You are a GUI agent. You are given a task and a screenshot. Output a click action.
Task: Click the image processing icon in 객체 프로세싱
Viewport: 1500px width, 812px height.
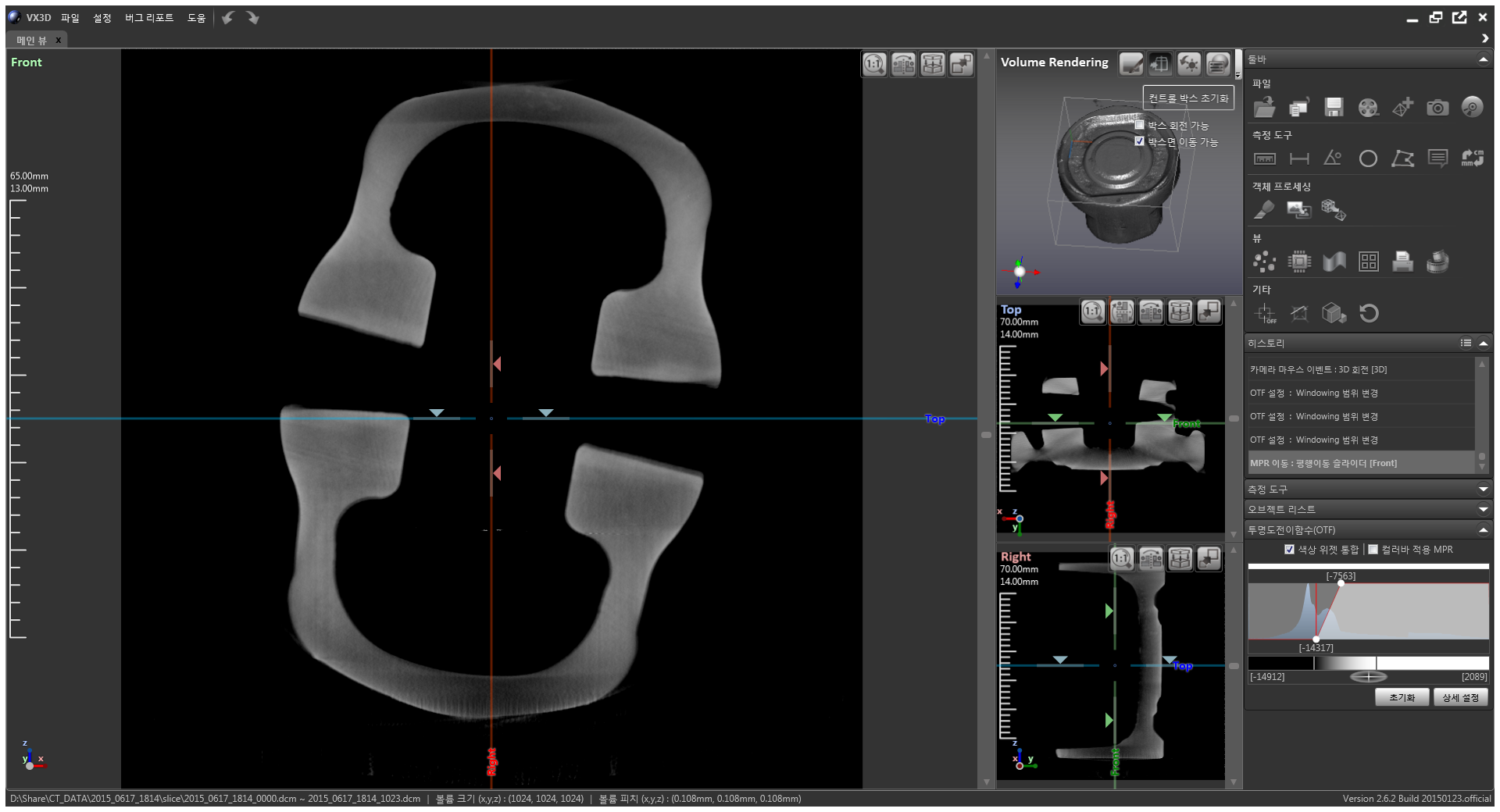(x=1298, y=210)
